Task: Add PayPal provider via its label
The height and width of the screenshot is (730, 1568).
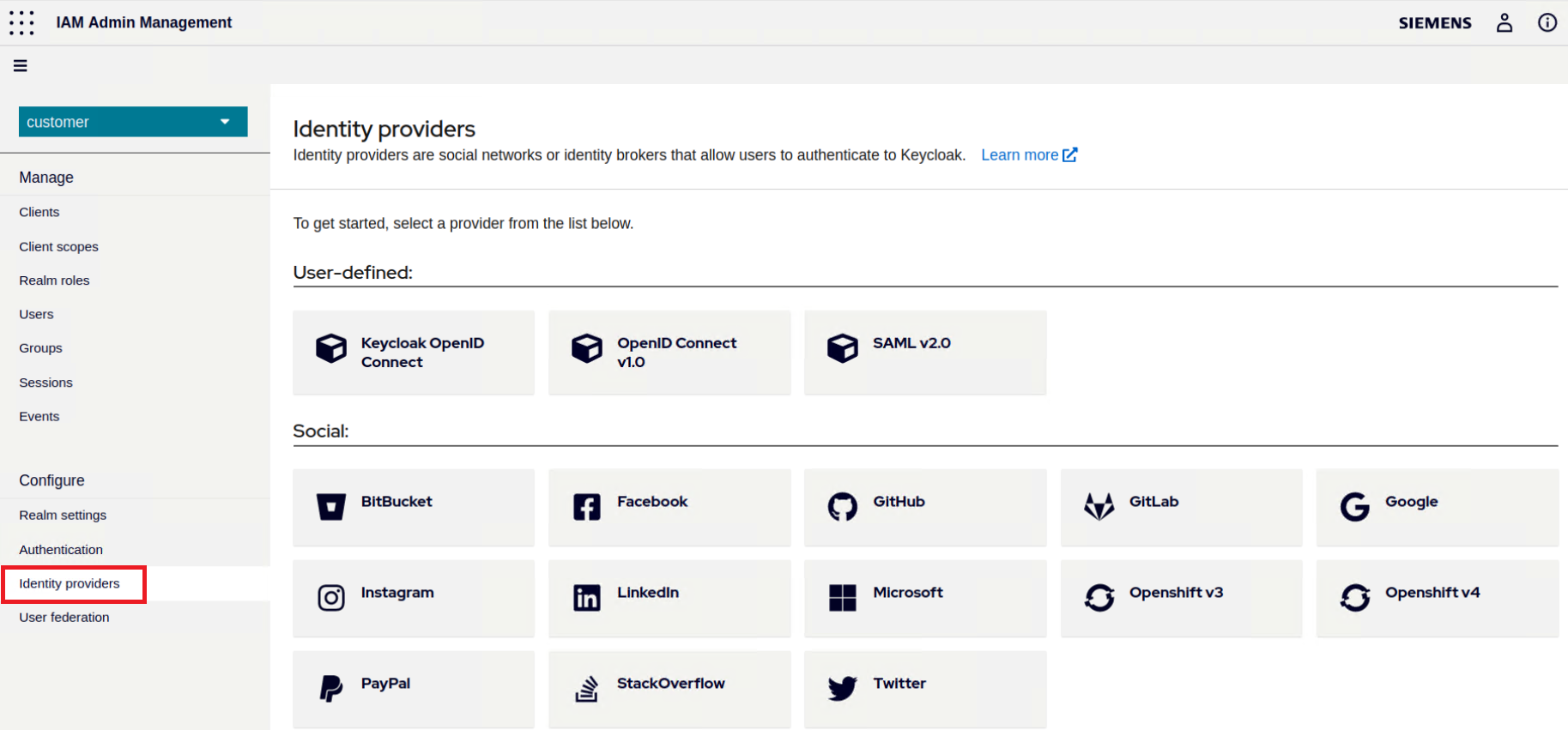Action: (385, 684)
